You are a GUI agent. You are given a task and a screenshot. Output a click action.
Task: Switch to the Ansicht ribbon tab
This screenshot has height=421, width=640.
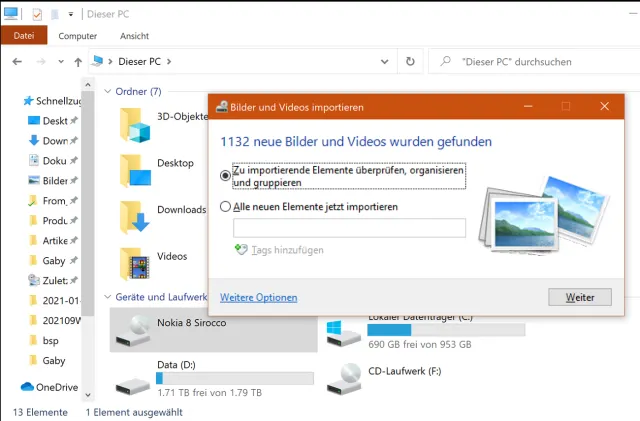134,36
